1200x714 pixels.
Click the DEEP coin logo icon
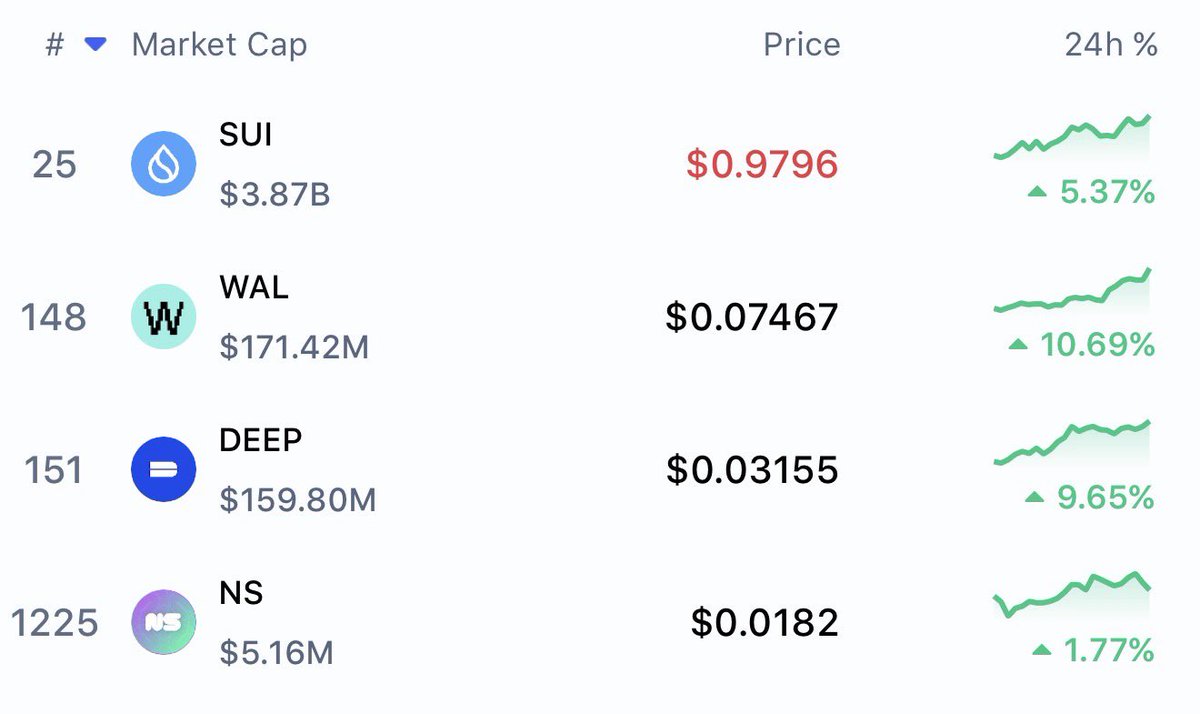click(164, 470)
